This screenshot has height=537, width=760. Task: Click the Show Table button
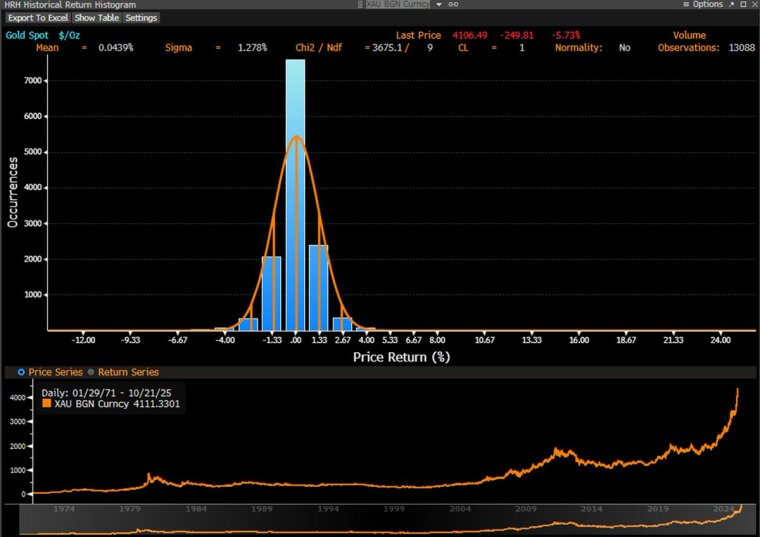96,18
